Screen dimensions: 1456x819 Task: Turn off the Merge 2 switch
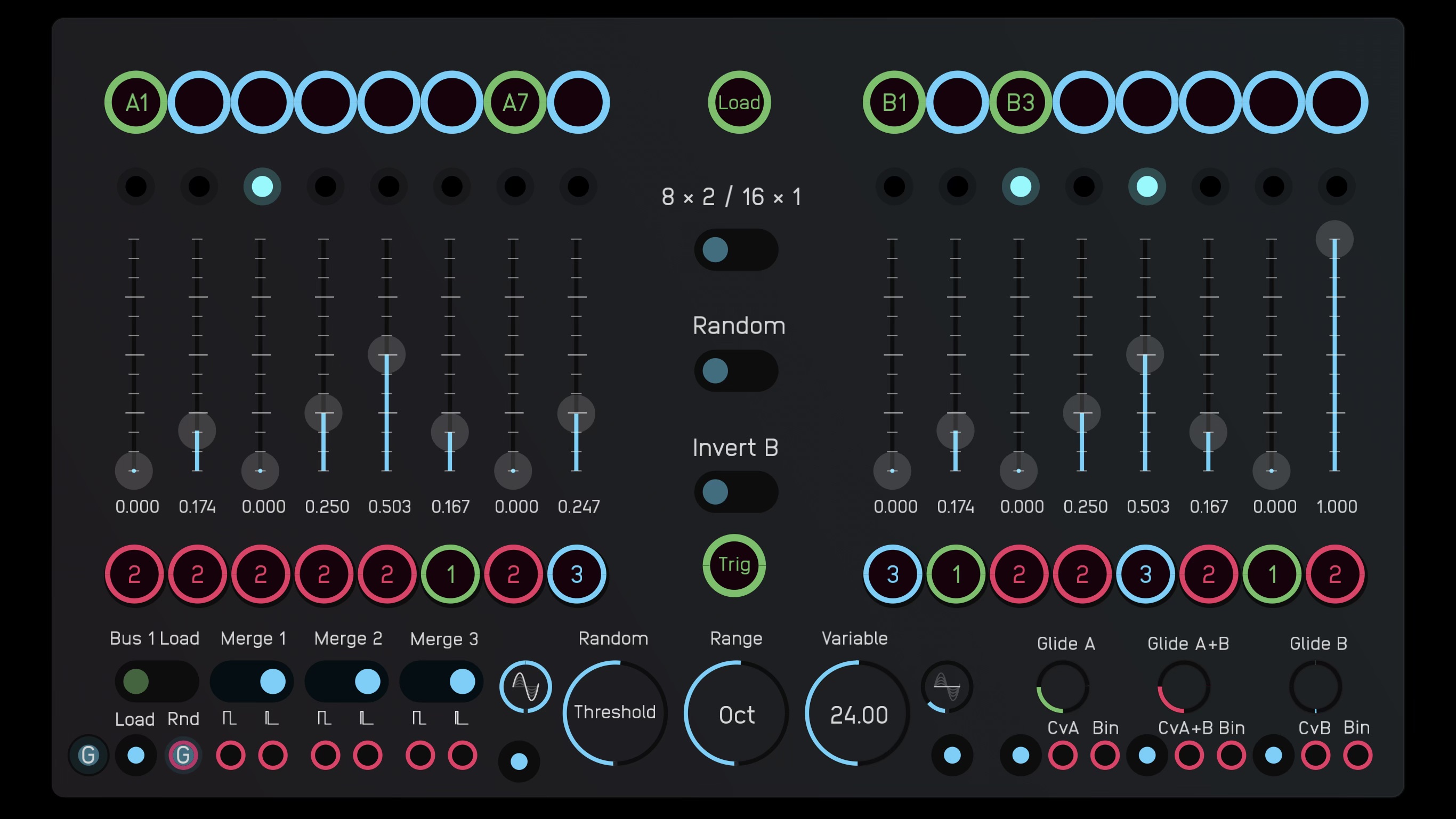point(346,682)
